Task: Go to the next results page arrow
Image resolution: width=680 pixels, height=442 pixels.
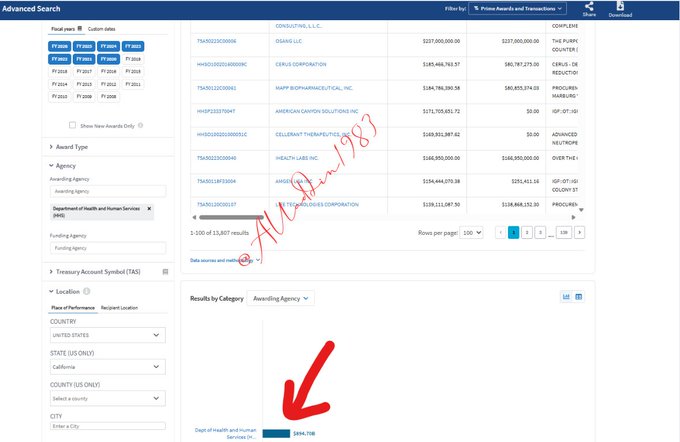Action: [579, 232]
